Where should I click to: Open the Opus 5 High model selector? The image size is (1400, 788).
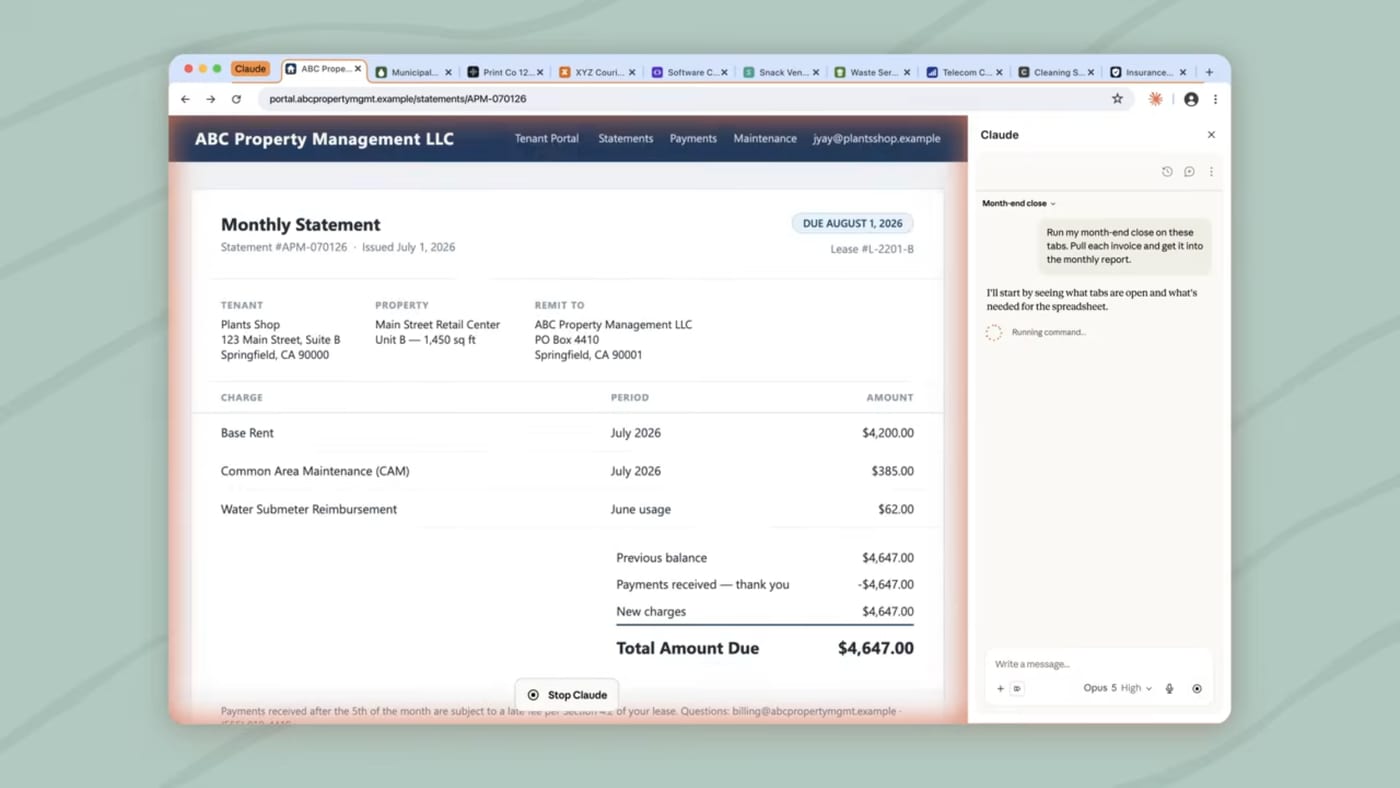(x=1117, y=688)
